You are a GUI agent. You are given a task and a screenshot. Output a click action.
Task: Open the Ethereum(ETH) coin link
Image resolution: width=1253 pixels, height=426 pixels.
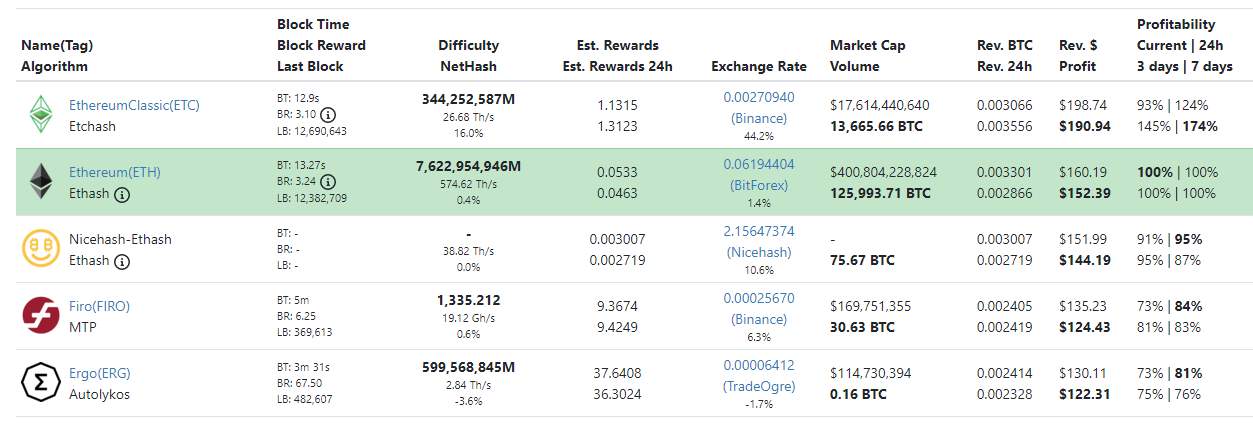[x=114, y=172]
